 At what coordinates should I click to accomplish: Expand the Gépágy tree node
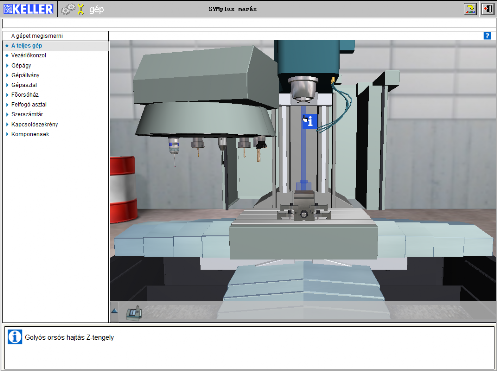[x=7, y=65]
